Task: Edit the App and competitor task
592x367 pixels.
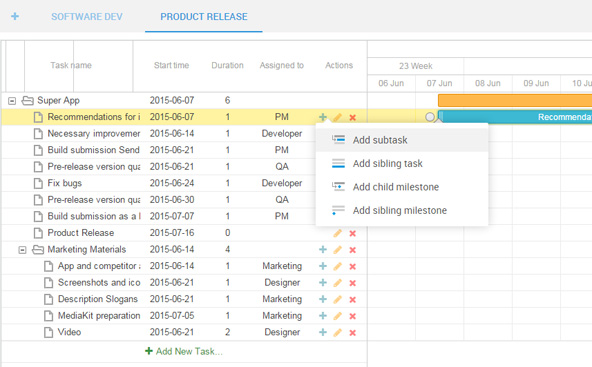Action: click(x=338, y=267)
